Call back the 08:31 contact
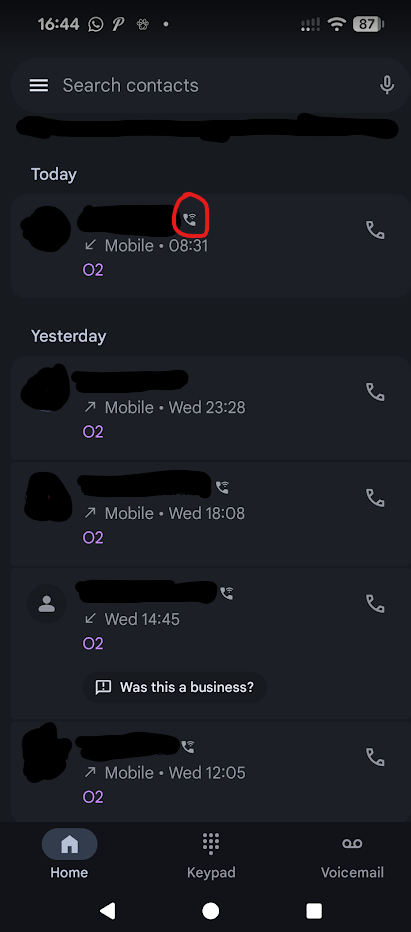Viewport: 411px width, 932px height. 375,230
